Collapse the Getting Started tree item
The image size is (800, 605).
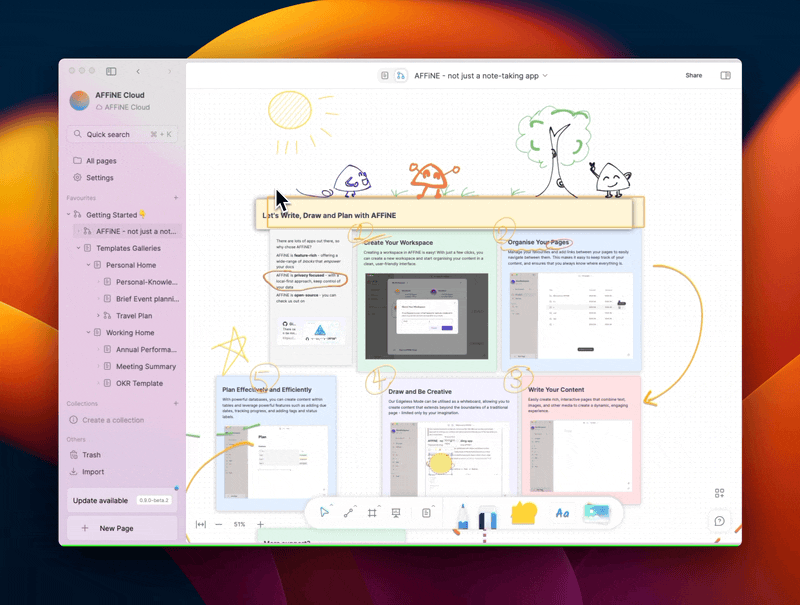coord(69,215)
